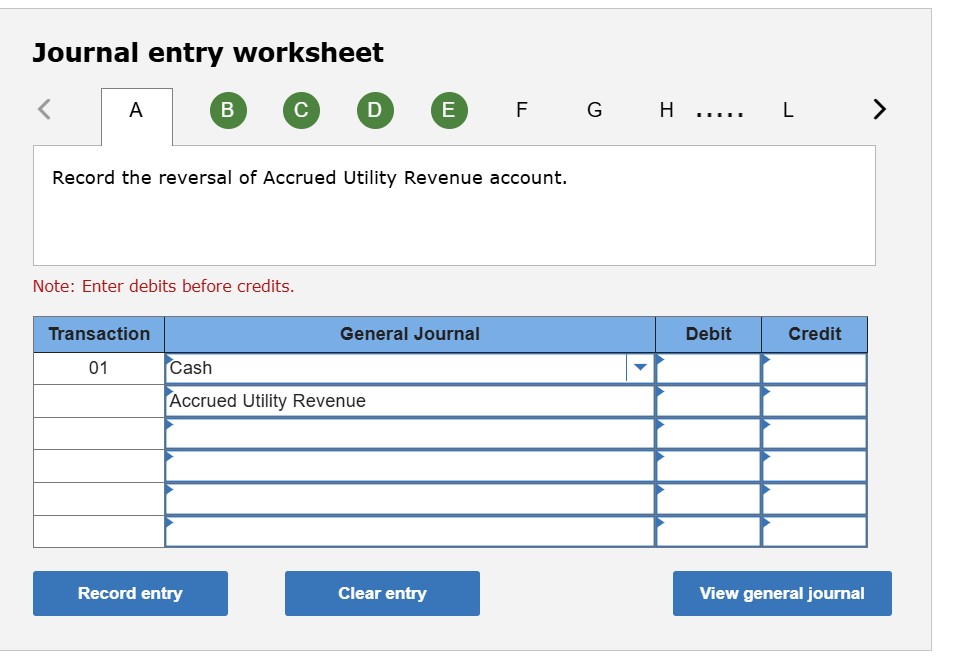
Task: Select the green transaction D indicator
Action: pos(375,110)
